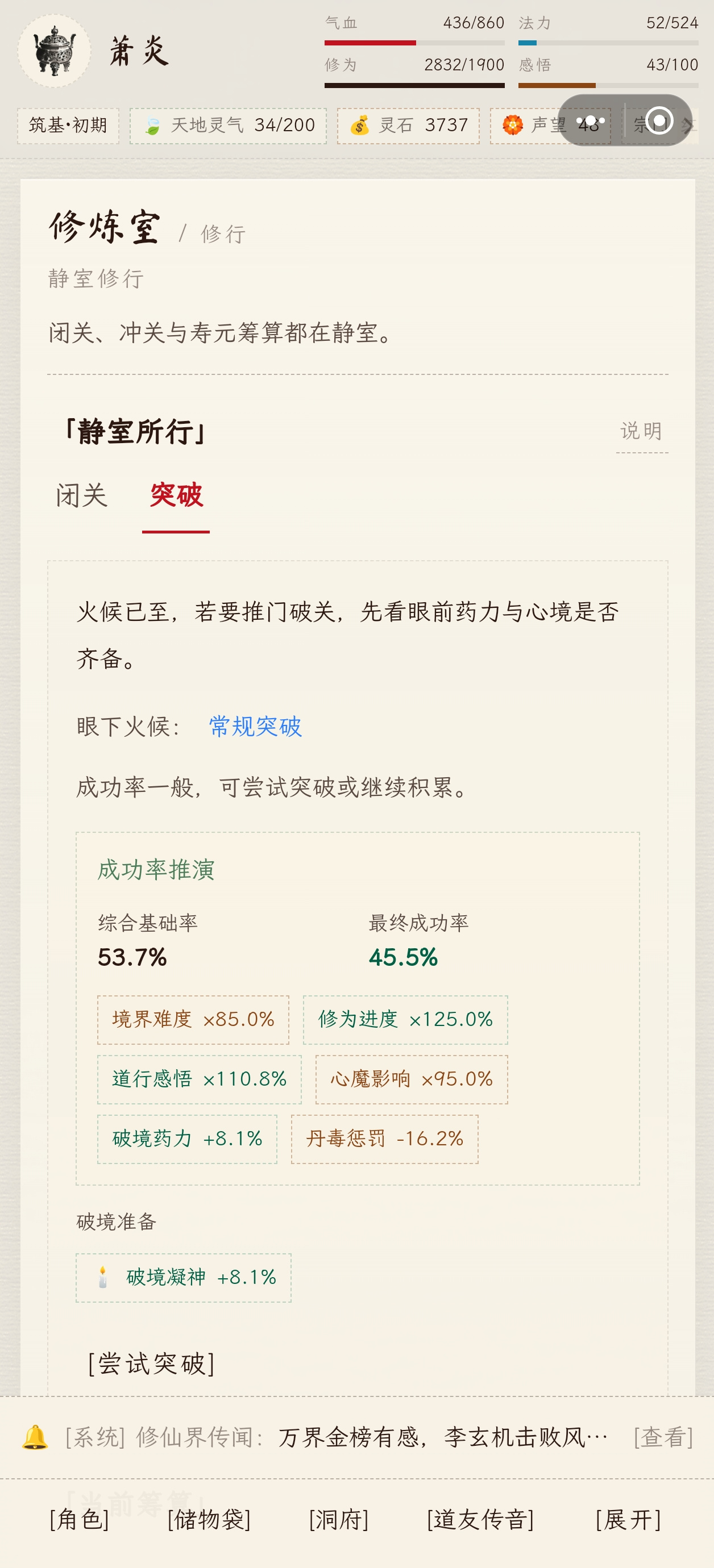Tap the leaf icon beside 天地灵气
The image size is (714, 1568).
pos(152,126)
